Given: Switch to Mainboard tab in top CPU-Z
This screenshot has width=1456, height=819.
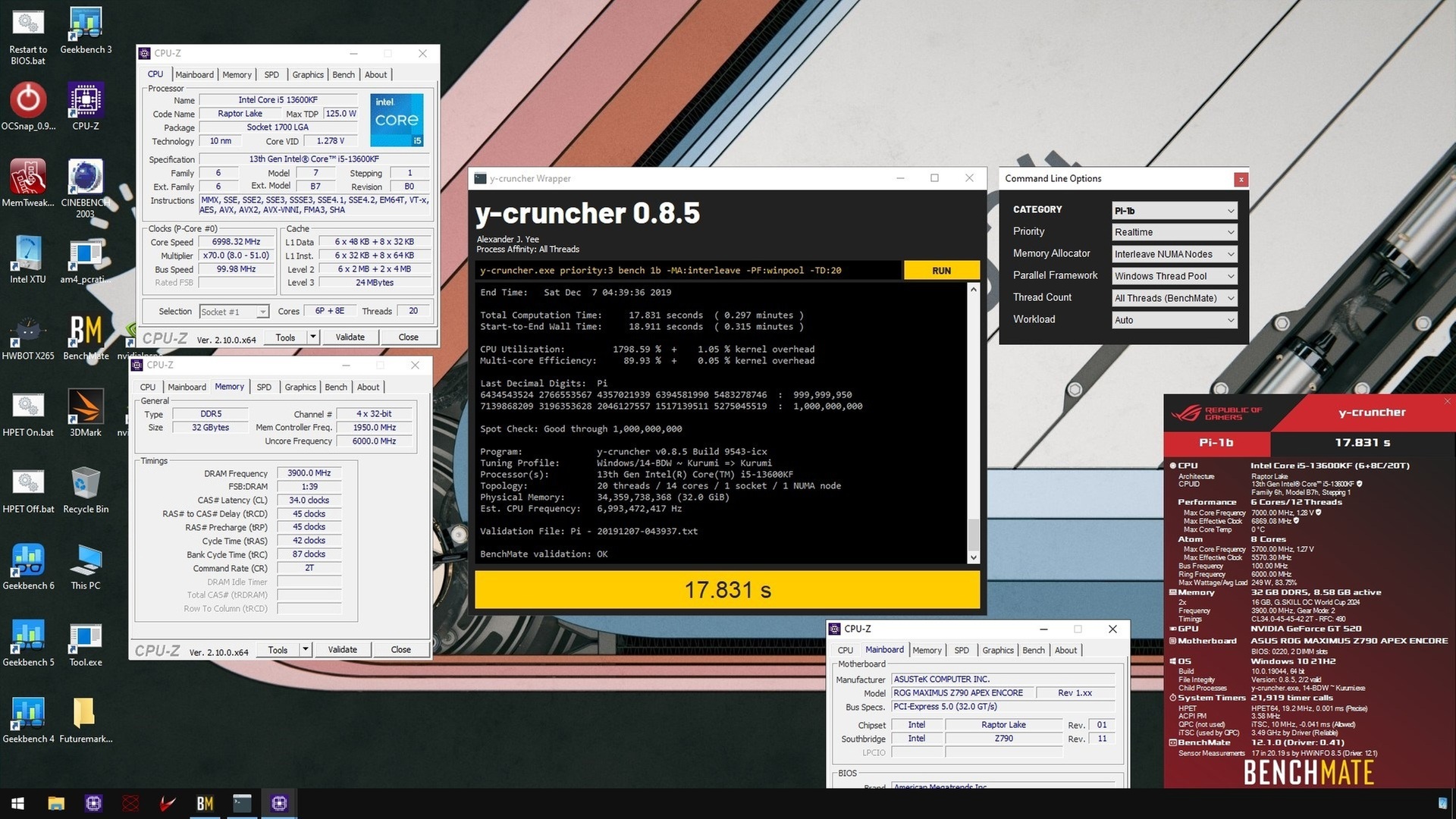Looking at the screenshot, I should click(x=194, y=74).
